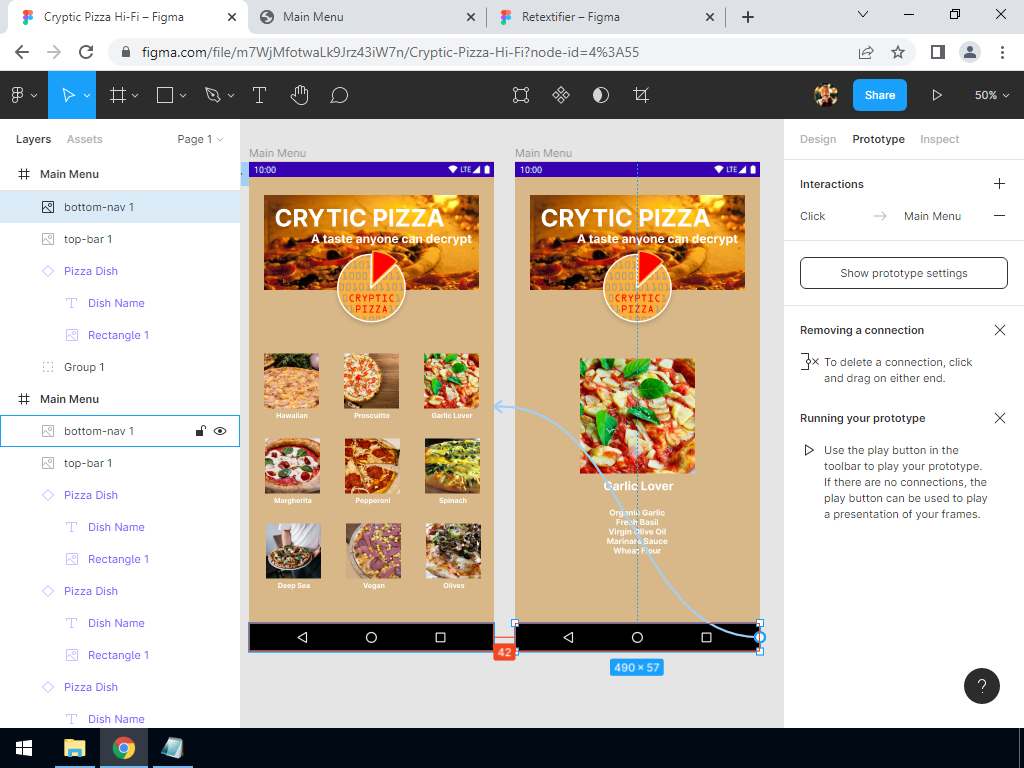Expand Frame tool options dropdown
The height and width of the screenshot is (768, 1024).
pos(135,95)
